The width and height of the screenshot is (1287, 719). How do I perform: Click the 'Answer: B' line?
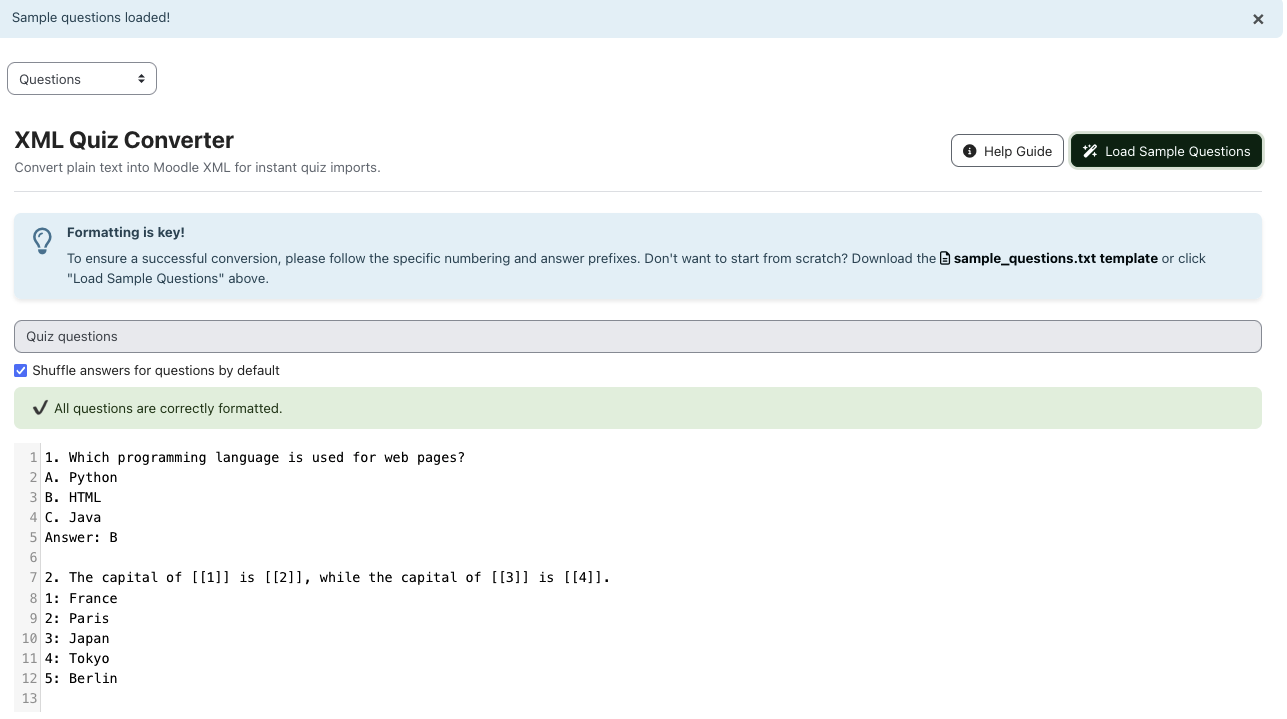(x=81, y=537)
